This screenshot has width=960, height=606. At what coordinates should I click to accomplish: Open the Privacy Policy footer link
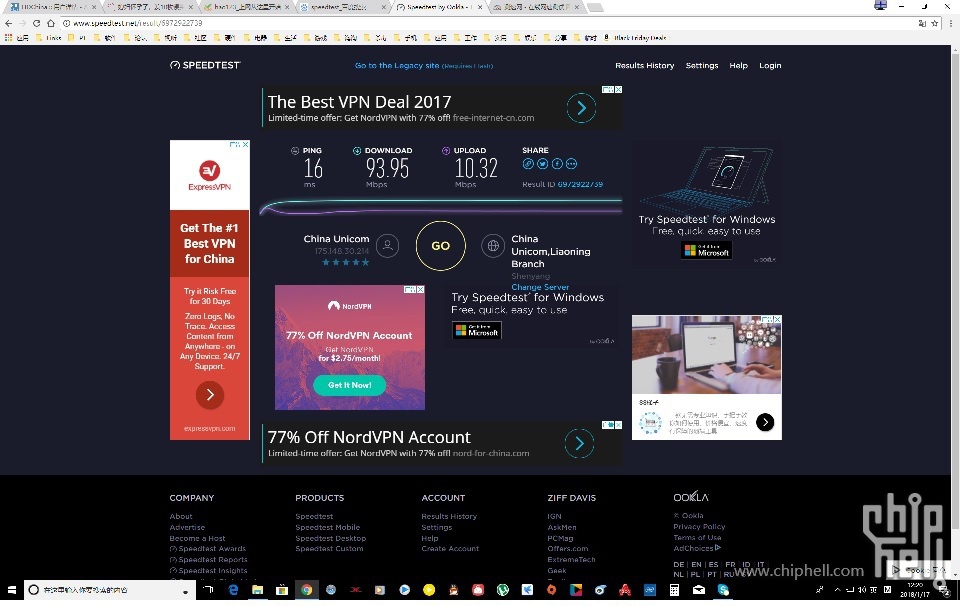699,526
